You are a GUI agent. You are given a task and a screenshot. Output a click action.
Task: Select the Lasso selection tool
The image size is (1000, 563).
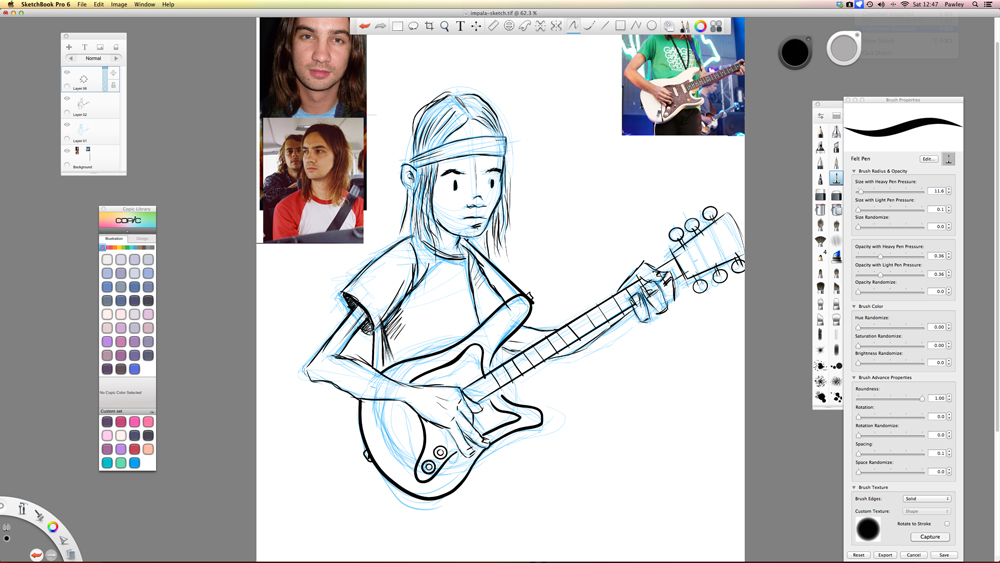coord(413,26)
